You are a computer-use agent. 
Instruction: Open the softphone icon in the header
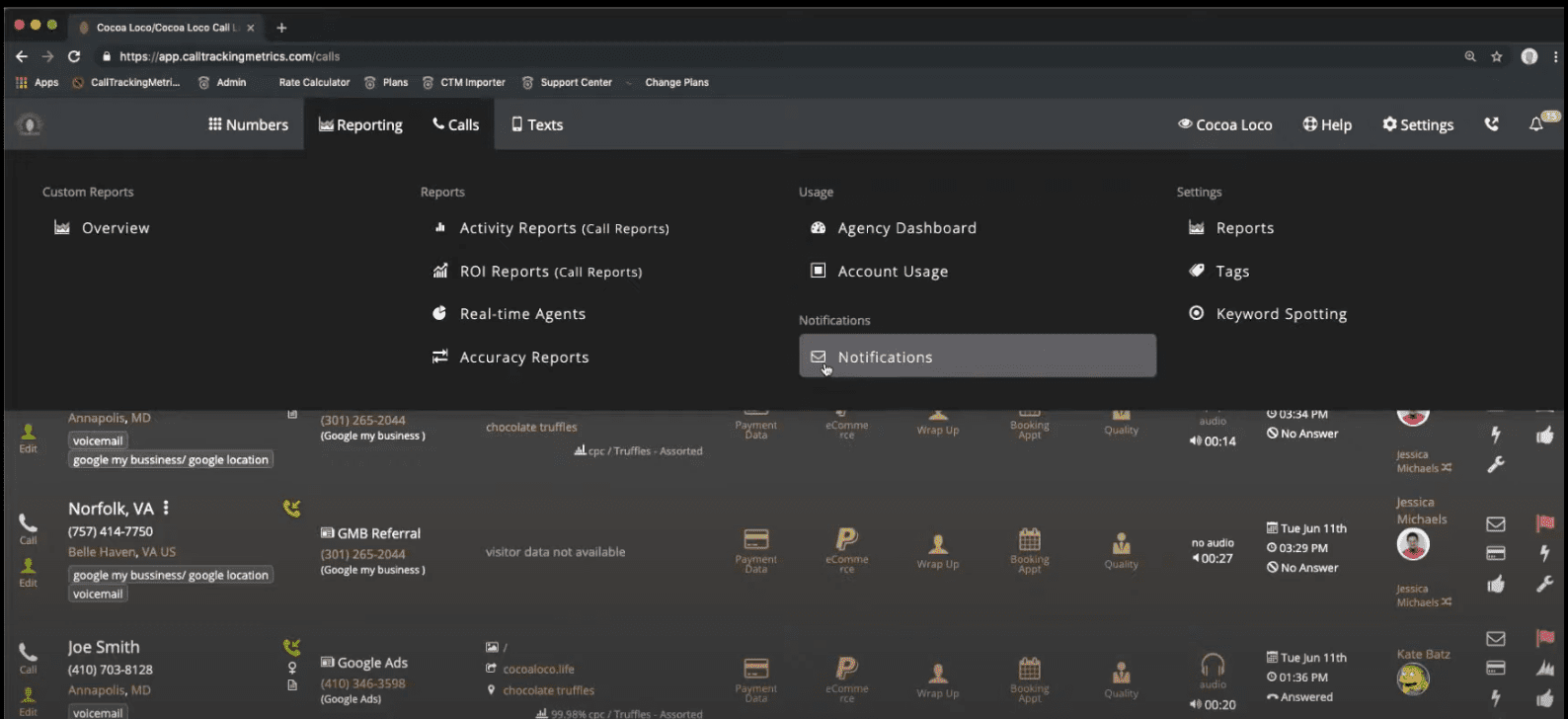(1492, 124)
